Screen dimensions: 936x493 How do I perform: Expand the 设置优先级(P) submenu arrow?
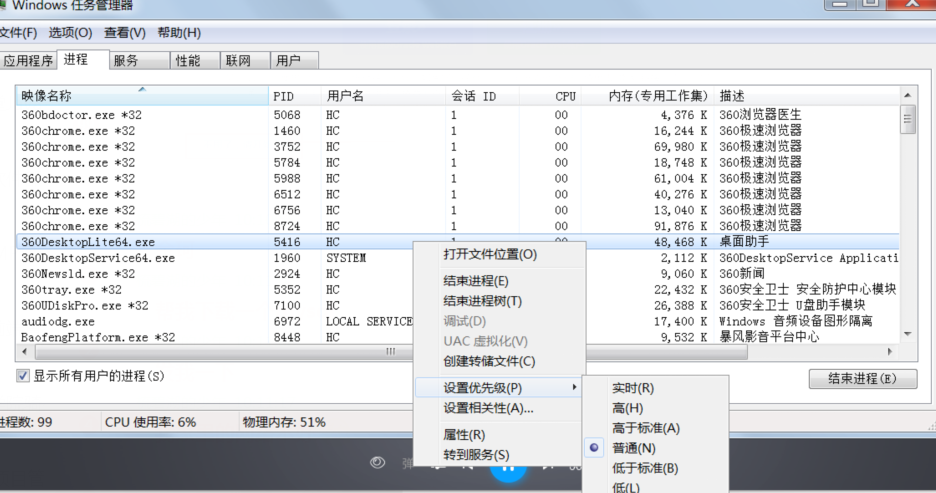(574, 387)
